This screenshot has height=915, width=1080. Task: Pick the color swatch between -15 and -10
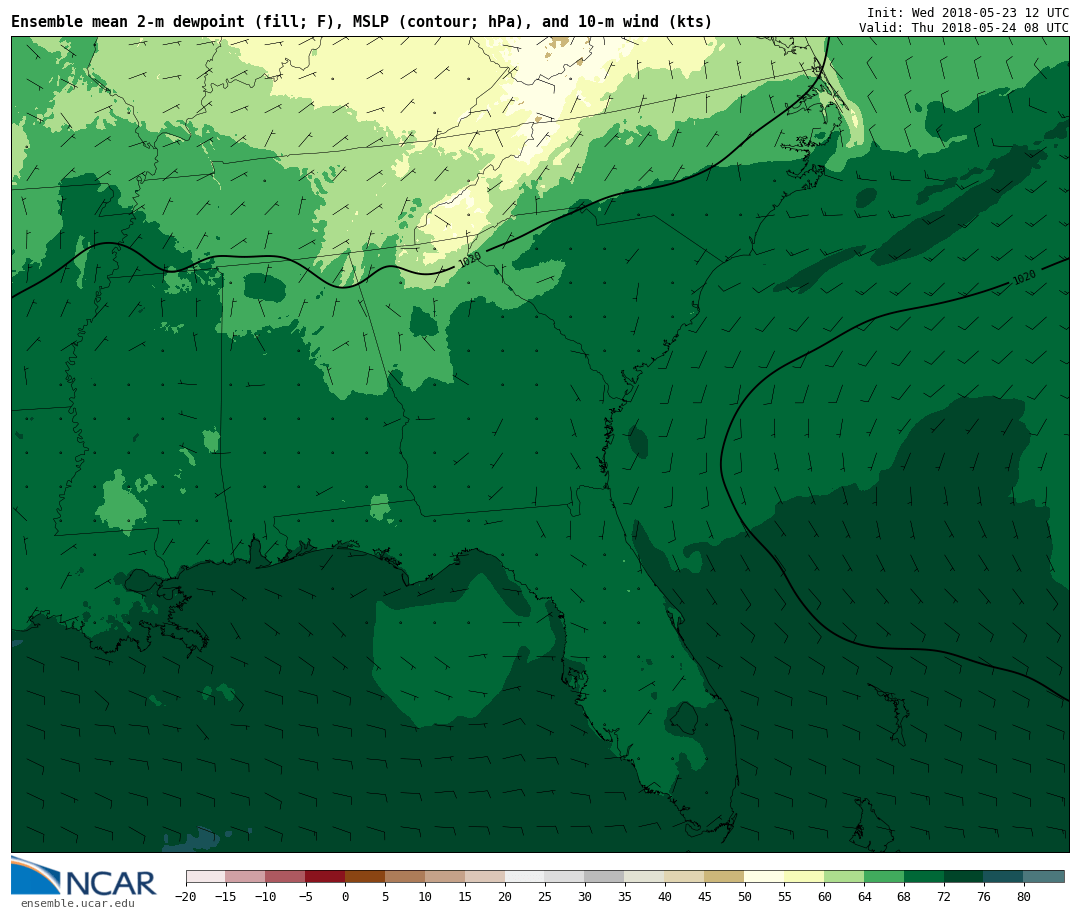(x=245, y=877)
